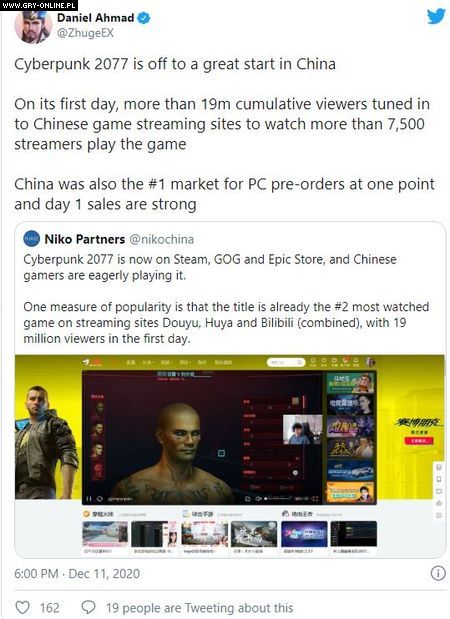Click the red button under yellow Cyberpunk banner
This screenshot has width=450, height=619.
419,441
